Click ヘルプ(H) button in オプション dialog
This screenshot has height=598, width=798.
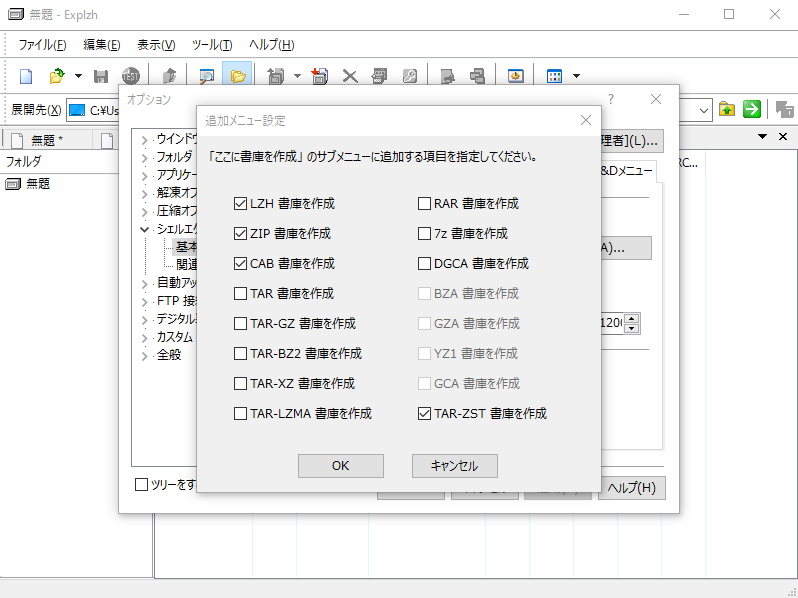coord(632,488)
